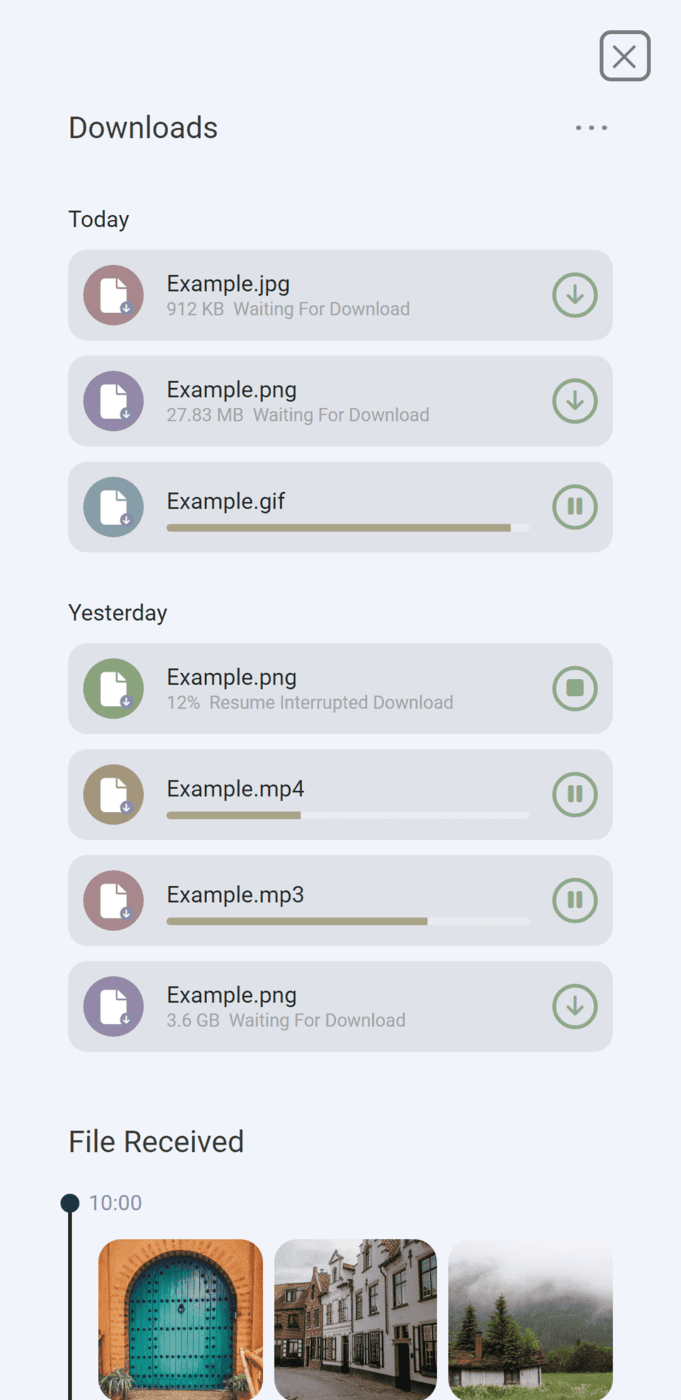This screenshot has width=681, height=1400.
Task: Click the Example.gif file type icon
Action: coord(114,507)
